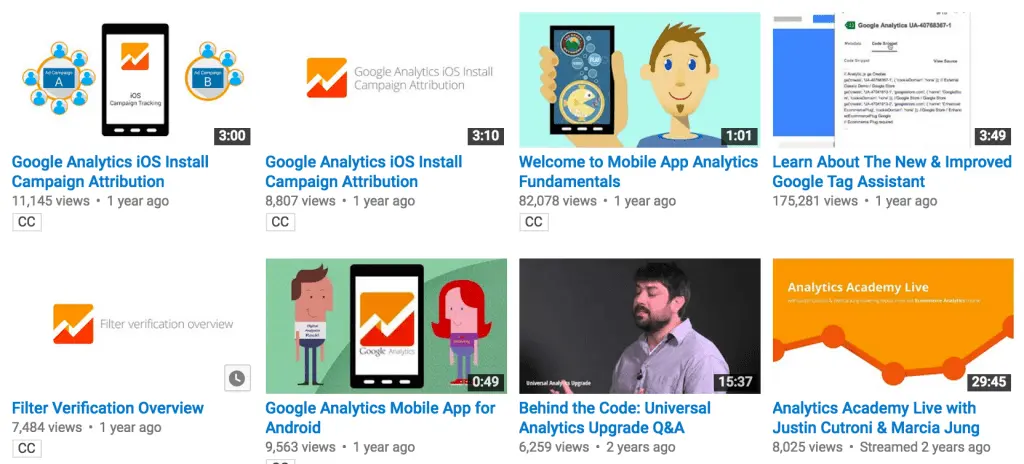Select the Filter verification overview logo thumbnail

click(133, 326)
